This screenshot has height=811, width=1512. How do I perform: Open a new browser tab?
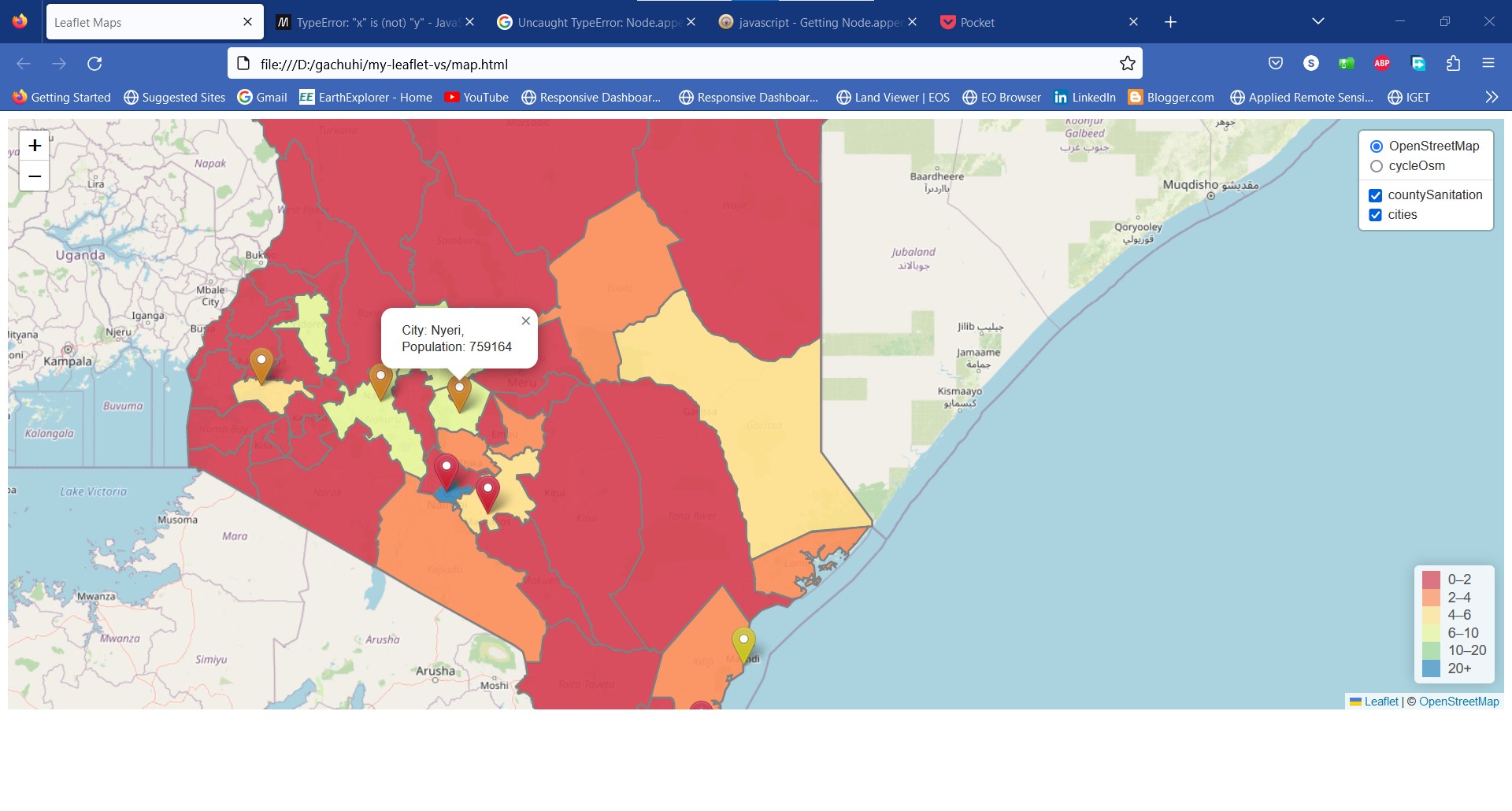pos(1170,22)
